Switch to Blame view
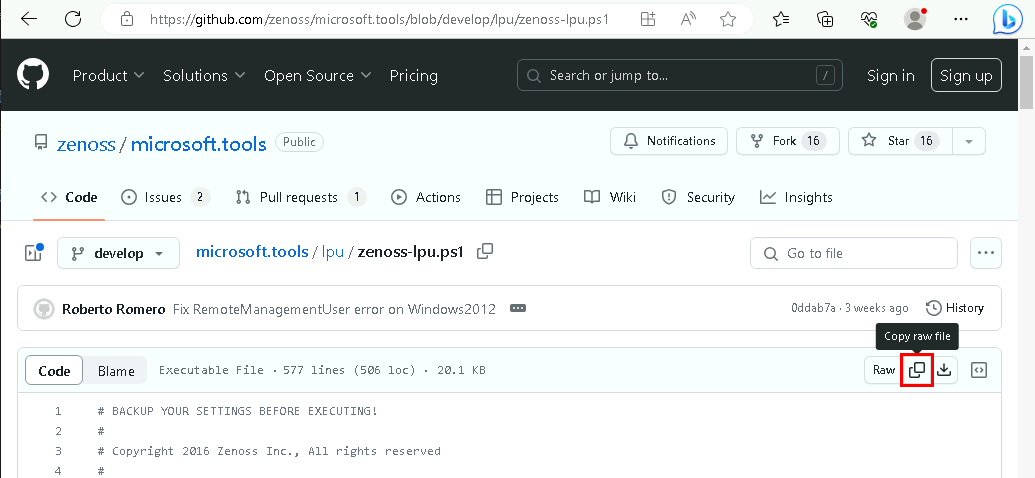The height and width of the screenshot is (478, 1035). tap(116, 371)
